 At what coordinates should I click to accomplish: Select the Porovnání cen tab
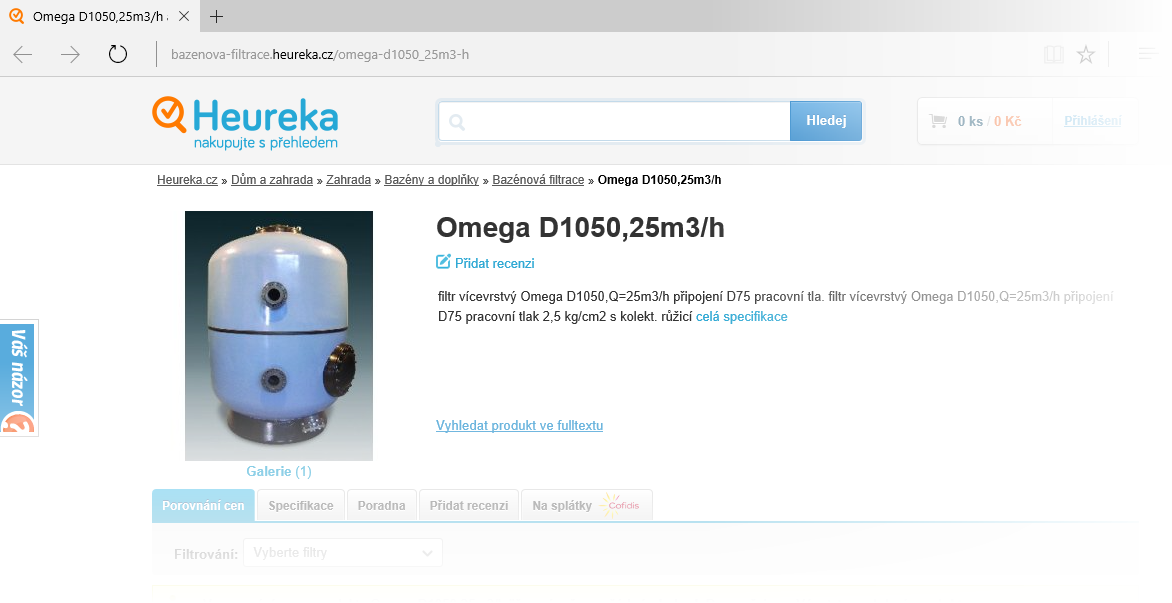click(203, 506)
